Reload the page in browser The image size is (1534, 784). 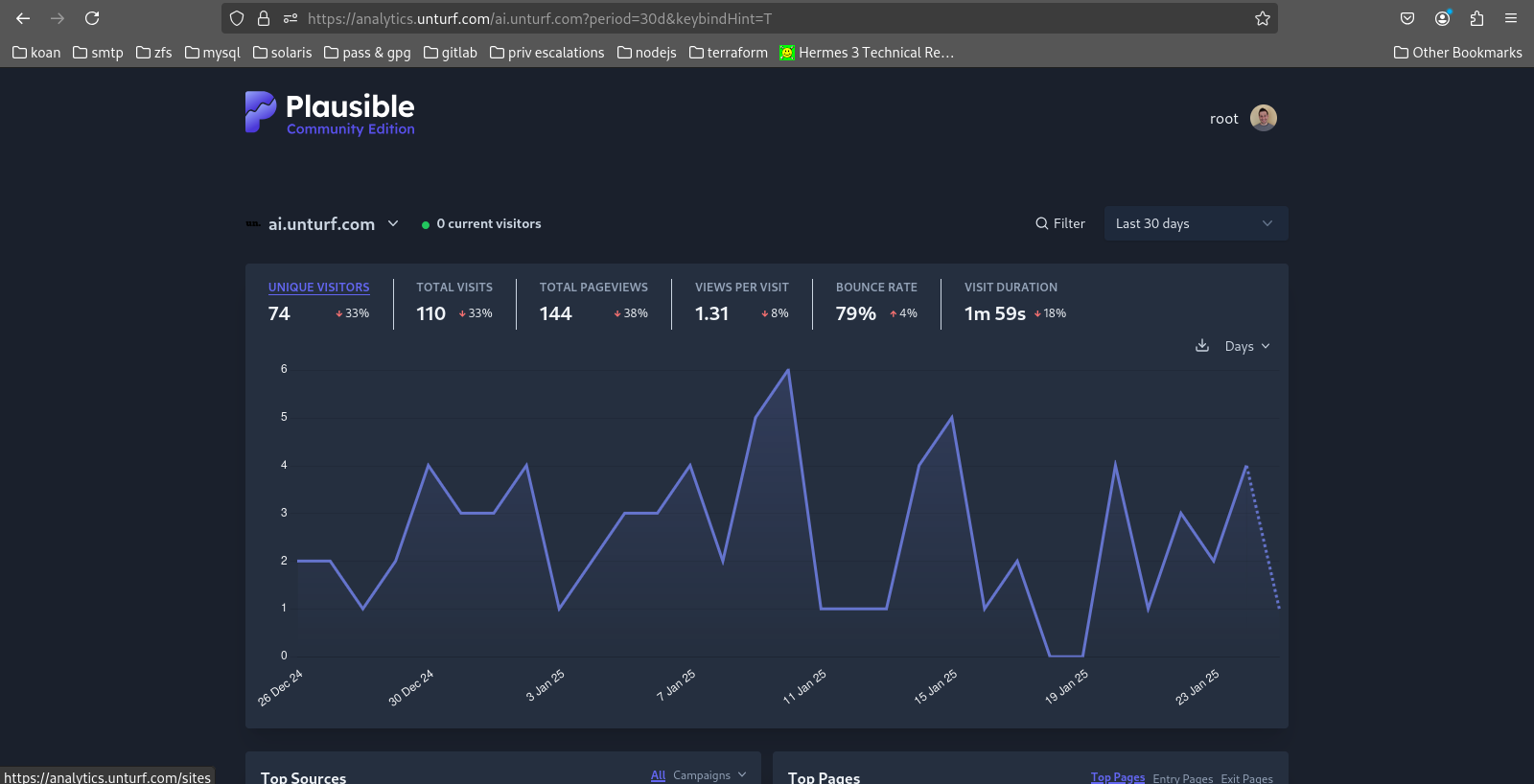point(92,18)
